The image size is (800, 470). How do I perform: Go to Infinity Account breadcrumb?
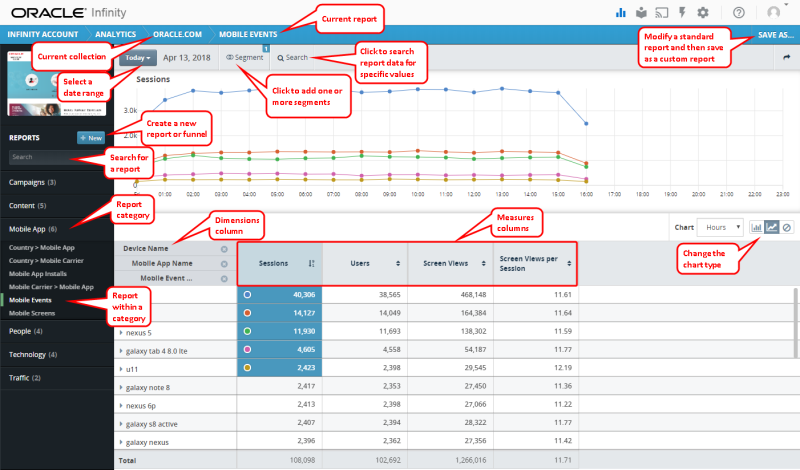(x=43, y=34)
